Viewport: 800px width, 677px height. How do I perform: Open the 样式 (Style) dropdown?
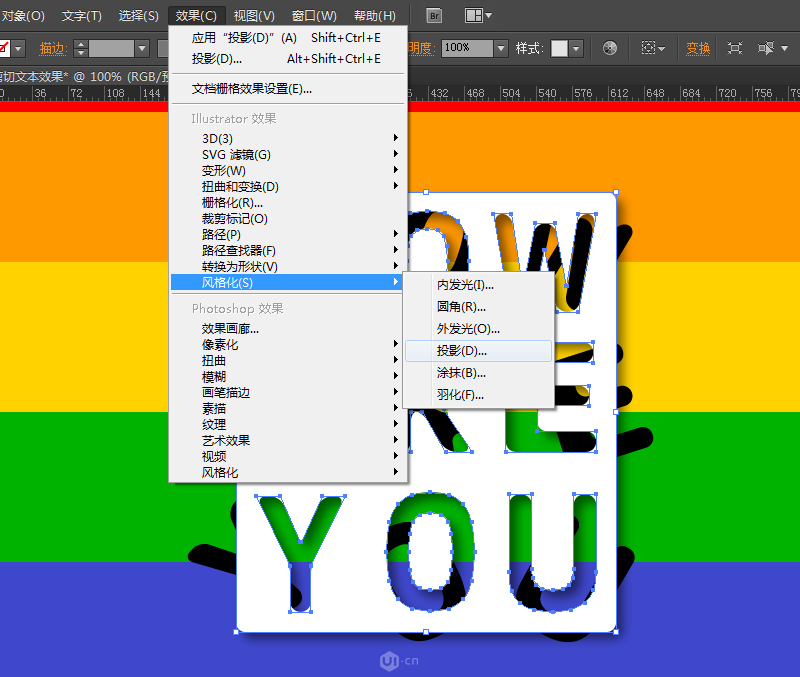coord(575,48)
